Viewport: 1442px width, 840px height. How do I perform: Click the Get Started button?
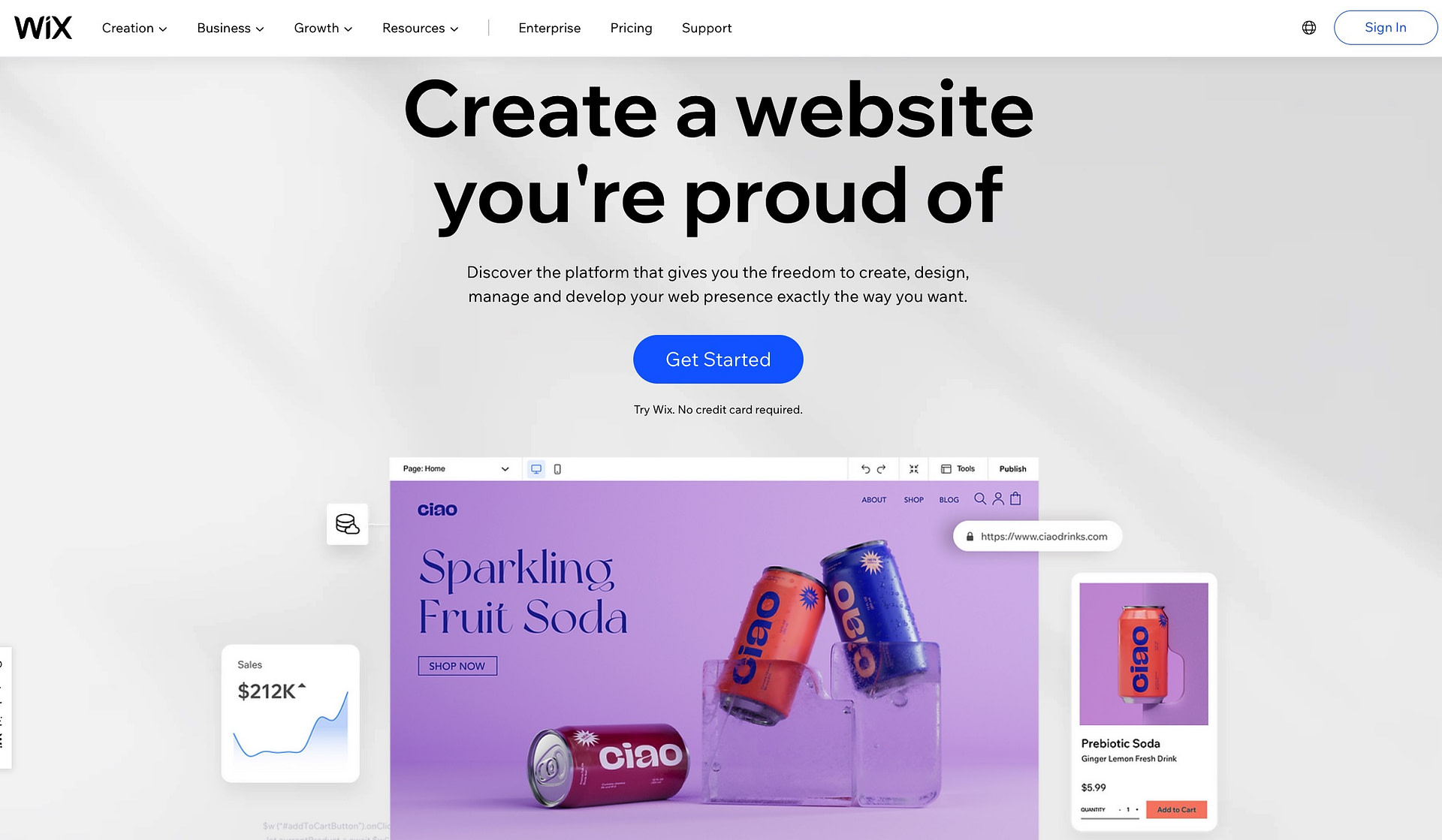[x=718, y=359]
